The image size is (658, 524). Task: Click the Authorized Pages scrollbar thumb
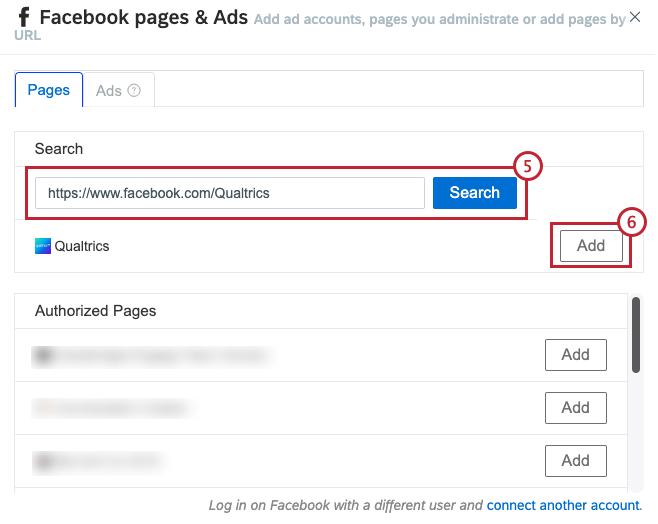[x=636, y=335]
